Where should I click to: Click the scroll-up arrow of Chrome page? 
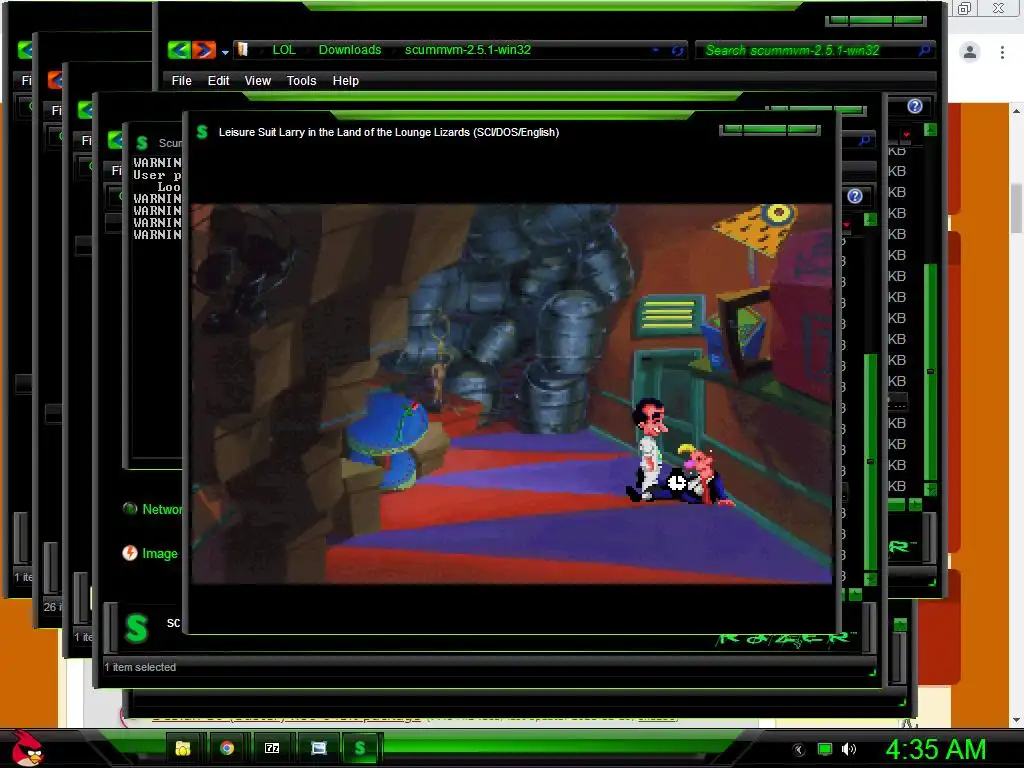point(1017,111)
